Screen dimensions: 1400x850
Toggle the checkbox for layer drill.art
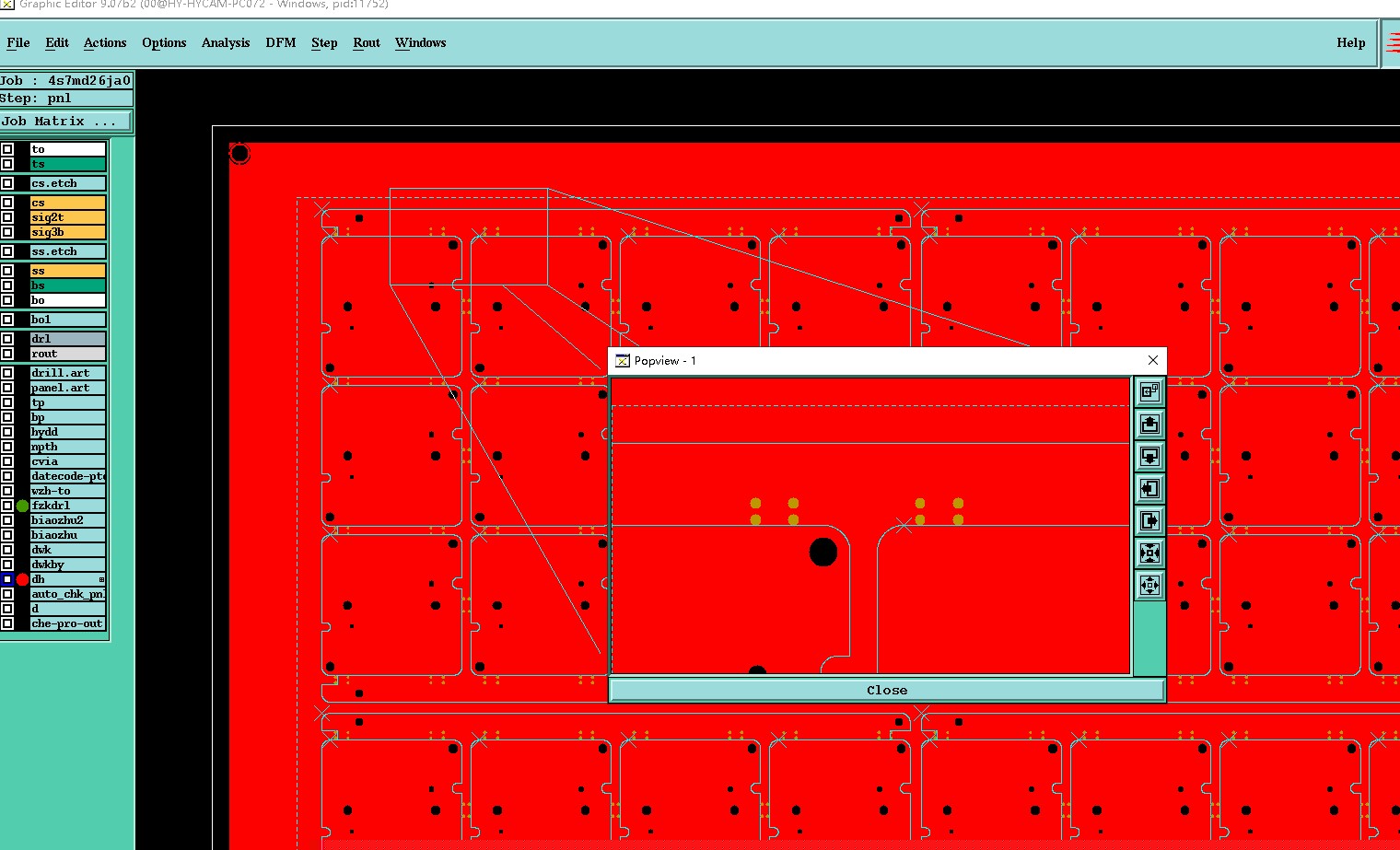(x=7, y=373)
